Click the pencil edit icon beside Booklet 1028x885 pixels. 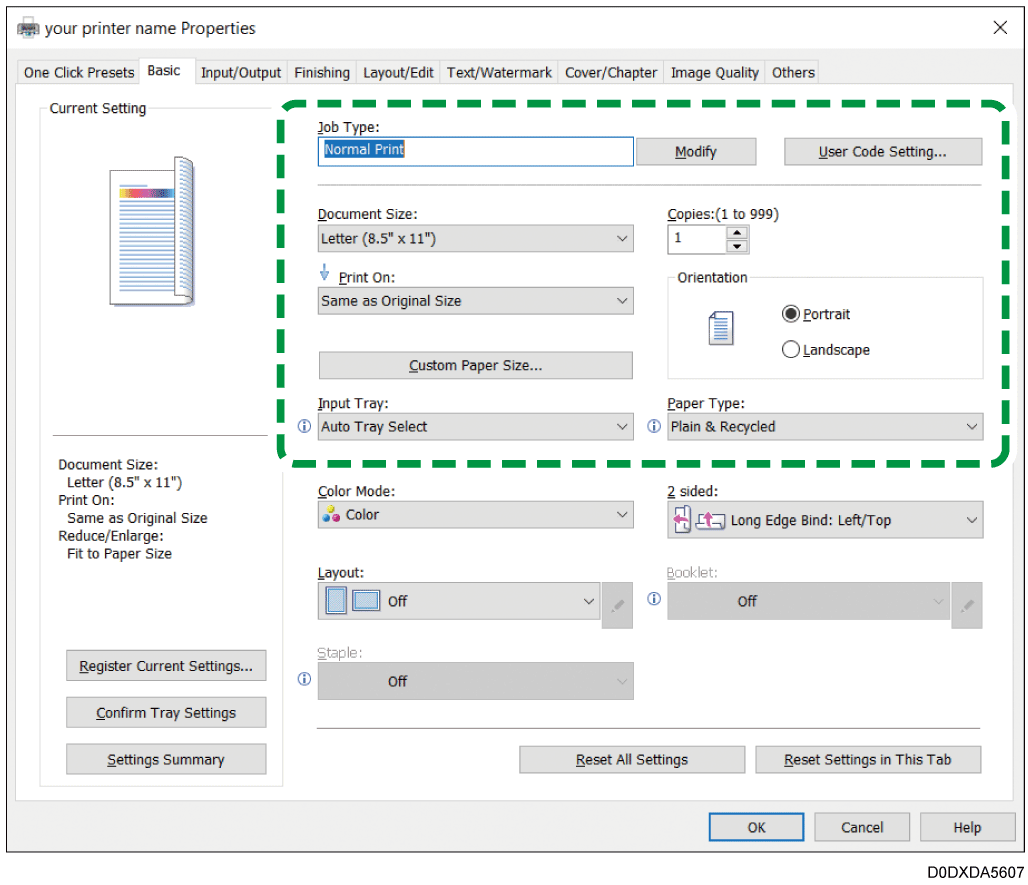[966, 606]
